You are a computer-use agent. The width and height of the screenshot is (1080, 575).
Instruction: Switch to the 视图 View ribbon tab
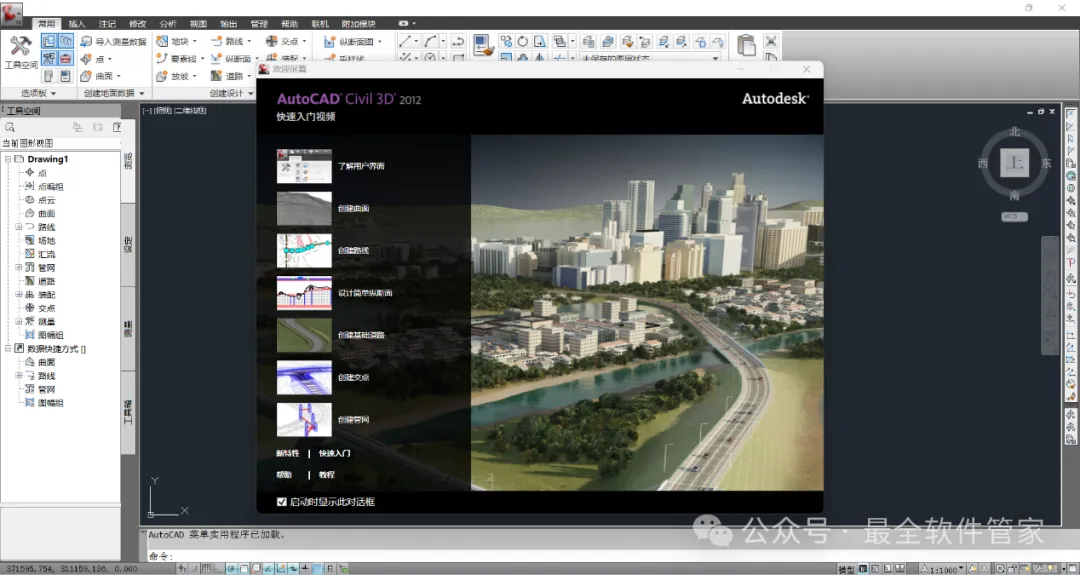click(x=198, y=23)
